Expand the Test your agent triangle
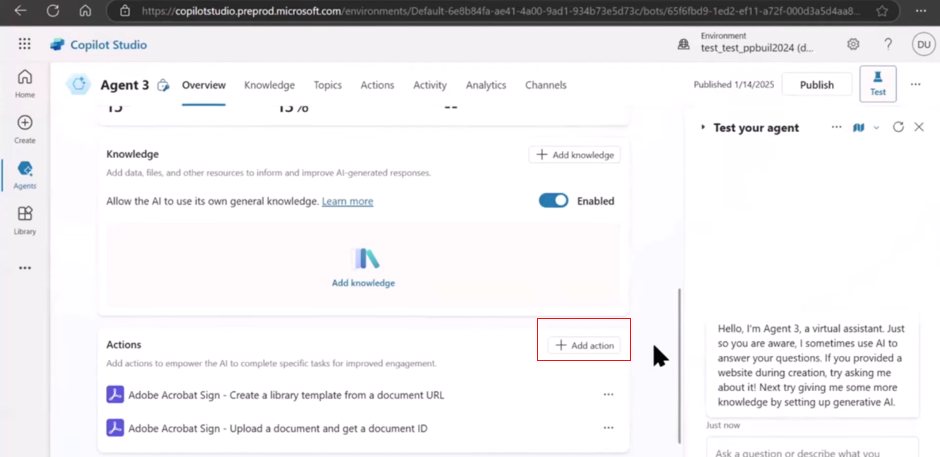 (703, 127)
